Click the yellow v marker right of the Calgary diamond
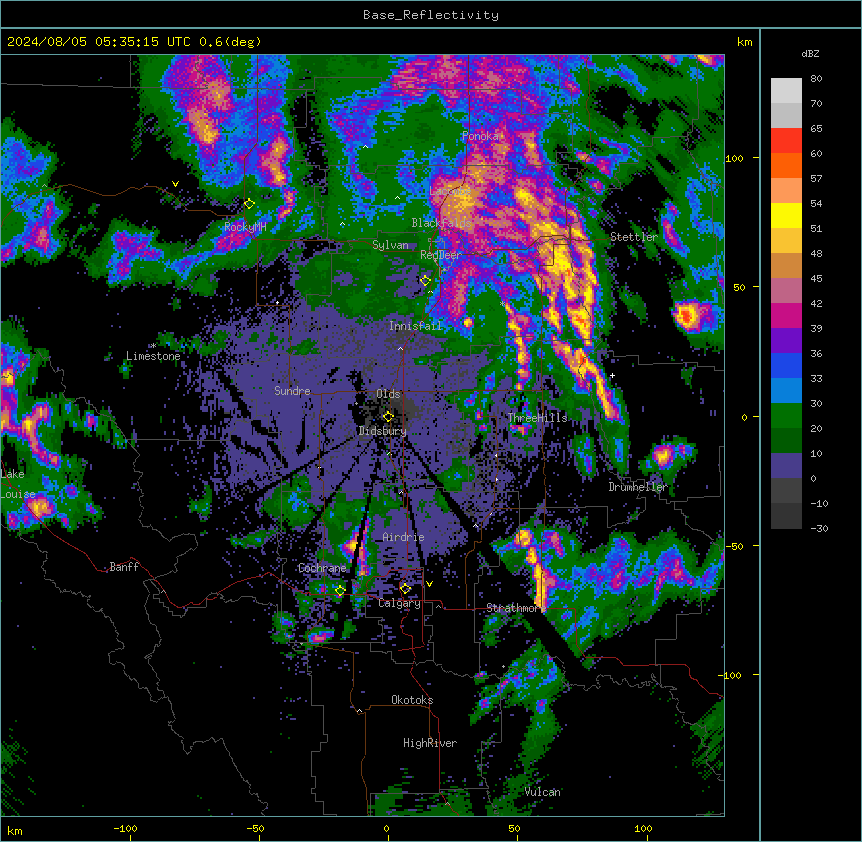862x842 pixels. point(429,584)
